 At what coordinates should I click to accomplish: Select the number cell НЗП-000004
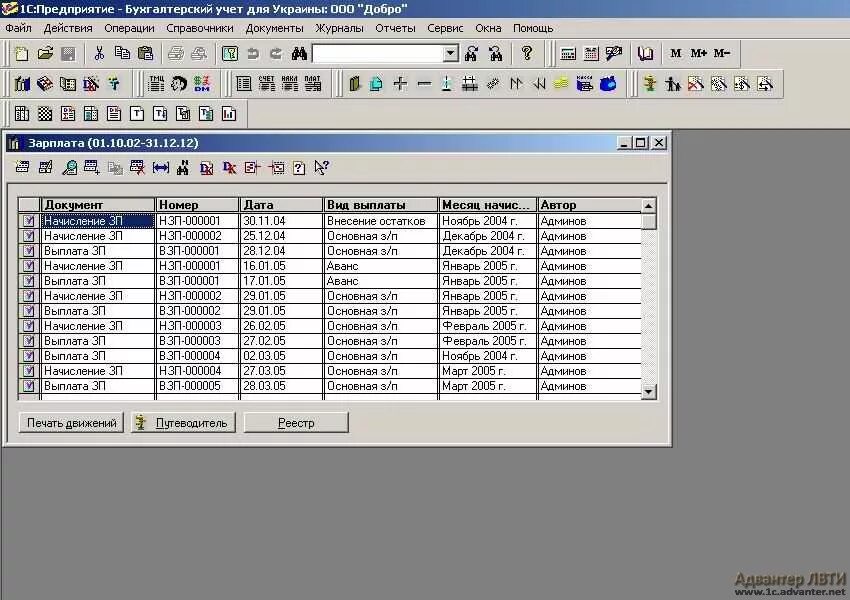197,371
